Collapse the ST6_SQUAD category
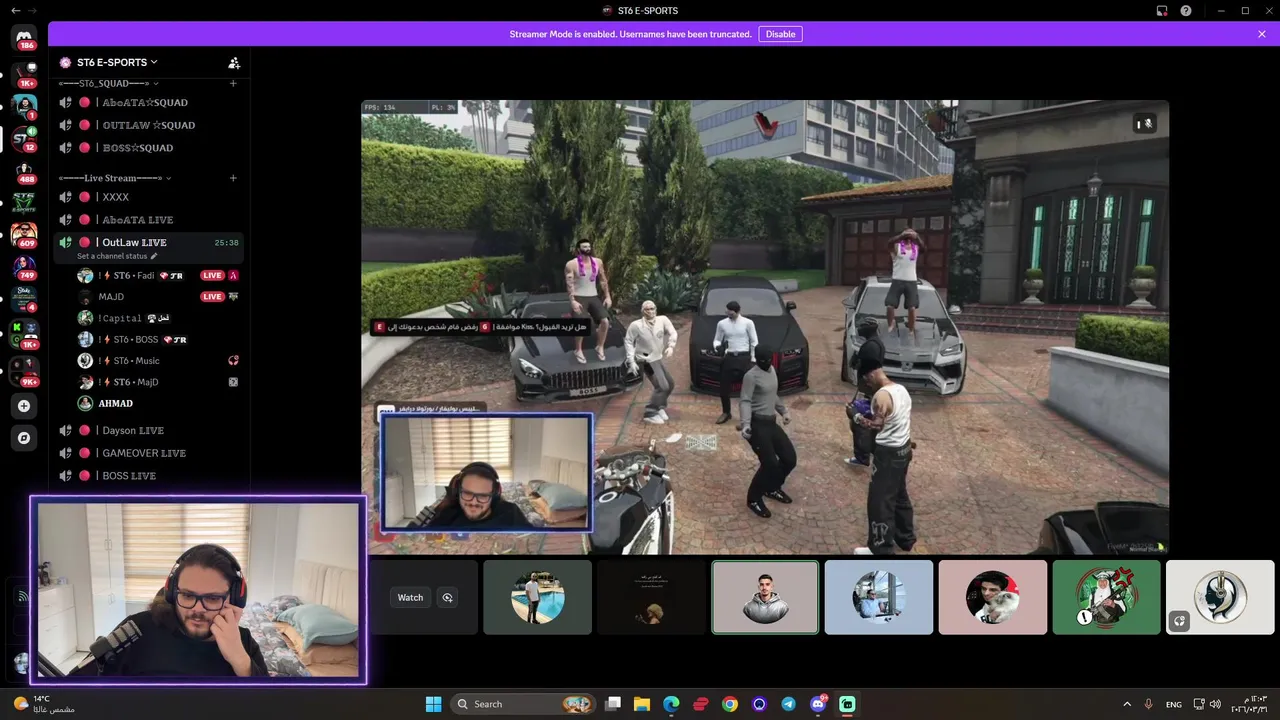 tap(108, 83)
